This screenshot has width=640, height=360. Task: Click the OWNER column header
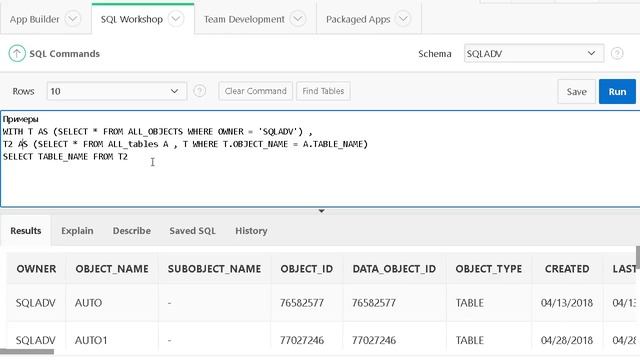pyautogui.click(x=36, y=269)
